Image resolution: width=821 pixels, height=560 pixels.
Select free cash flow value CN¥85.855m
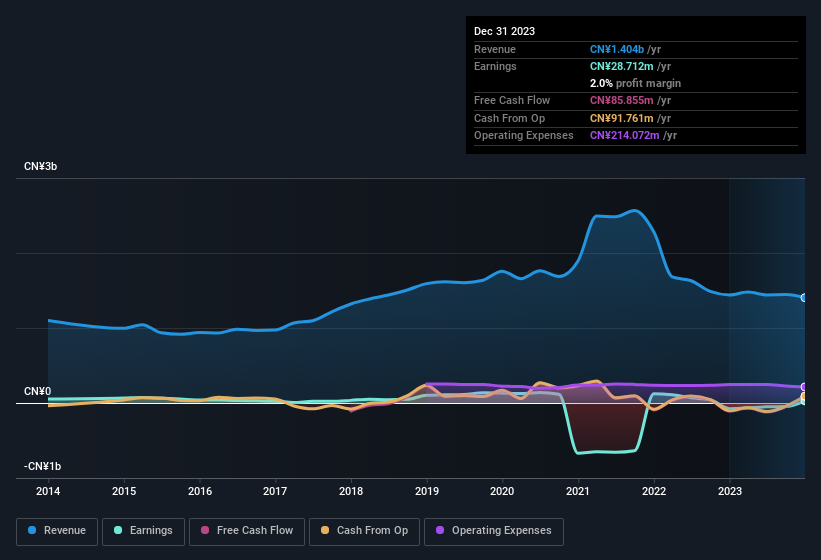pos(622,100)
